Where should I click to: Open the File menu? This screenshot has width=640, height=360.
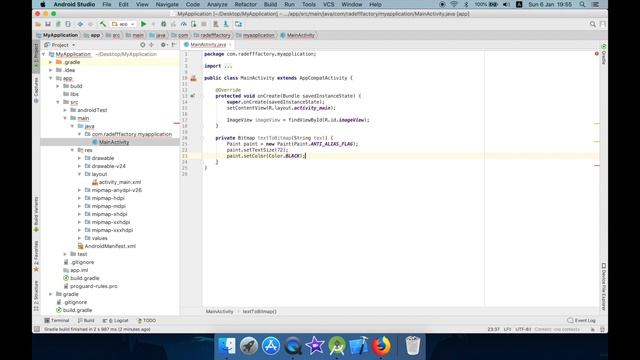pos(107,4)
